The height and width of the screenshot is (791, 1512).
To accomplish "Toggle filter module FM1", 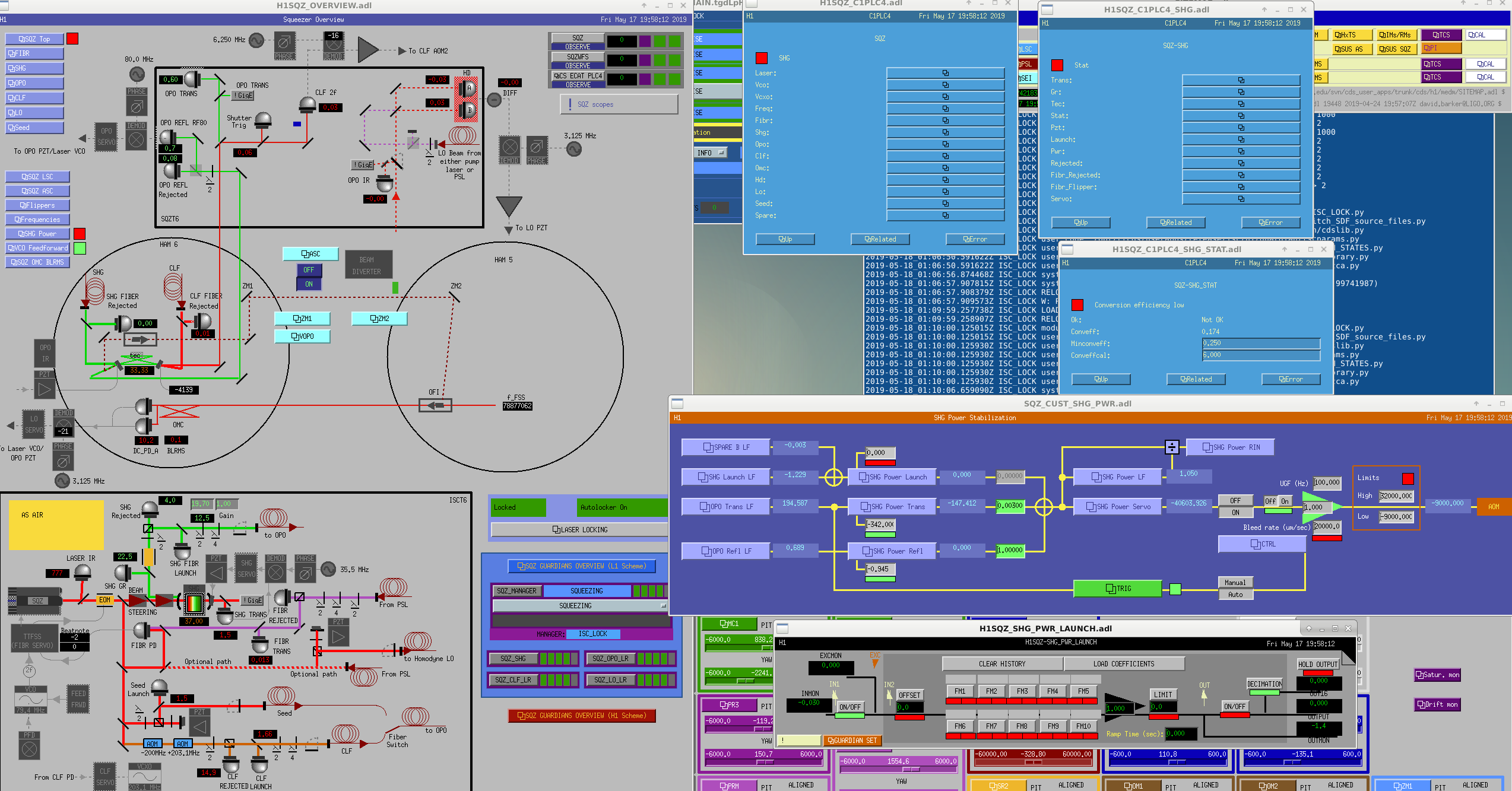I will pos(961,691).
